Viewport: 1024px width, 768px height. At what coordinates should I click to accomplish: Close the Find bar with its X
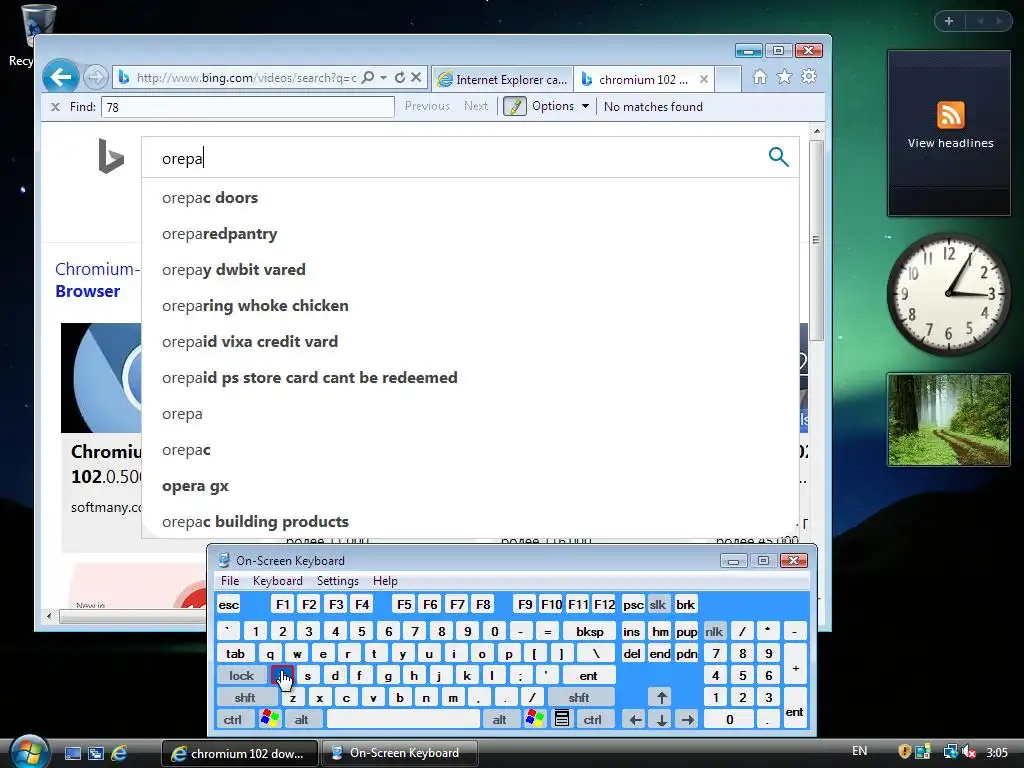click(56, 107)
